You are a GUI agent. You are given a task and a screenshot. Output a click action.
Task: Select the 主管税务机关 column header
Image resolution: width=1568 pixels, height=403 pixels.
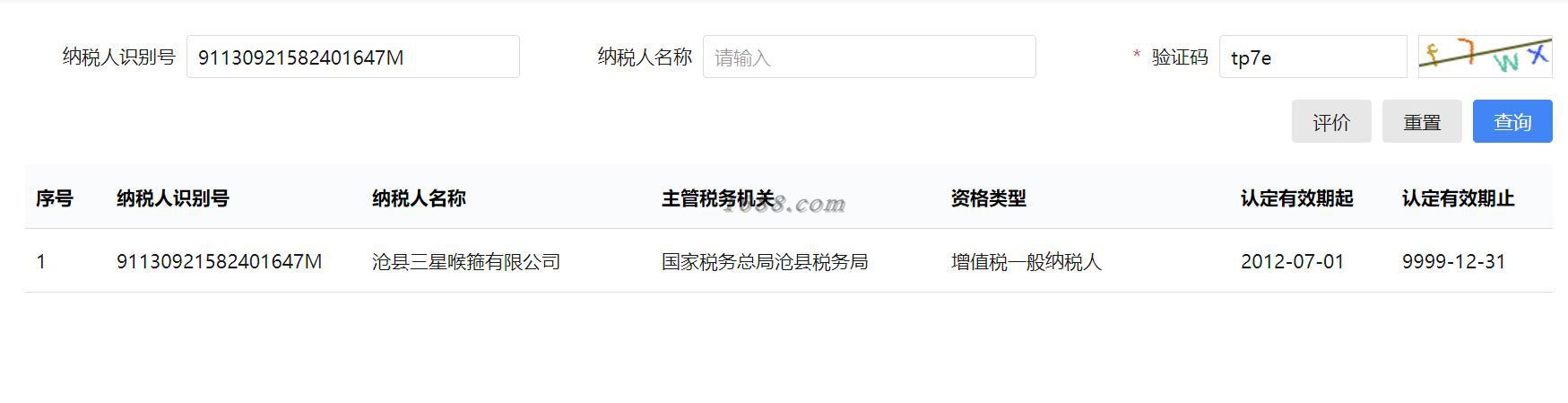tap(717, 198)
